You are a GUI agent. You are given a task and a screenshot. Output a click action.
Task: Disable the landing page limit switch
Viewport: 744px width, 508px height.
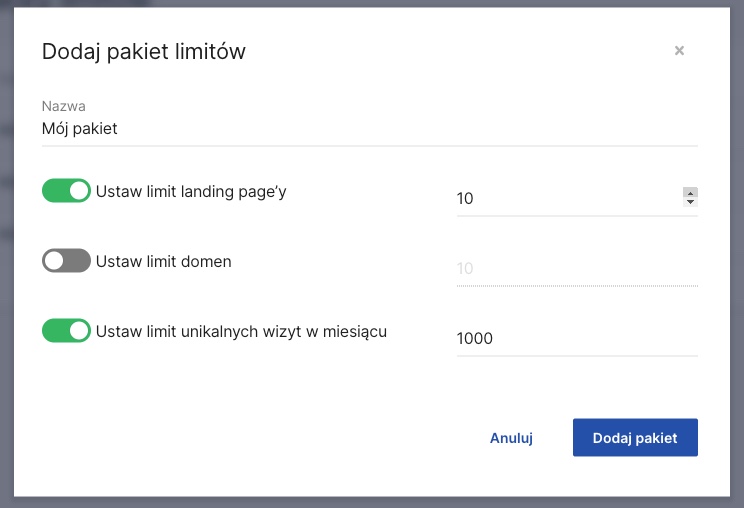coord(66,191)
